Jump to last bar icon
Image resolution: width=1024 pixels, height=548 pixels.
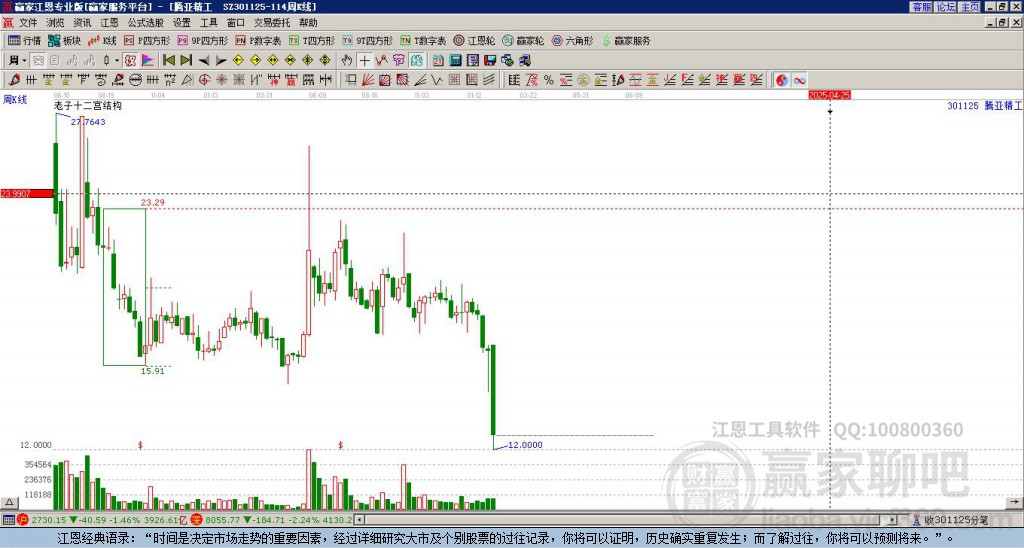point(186,61)
